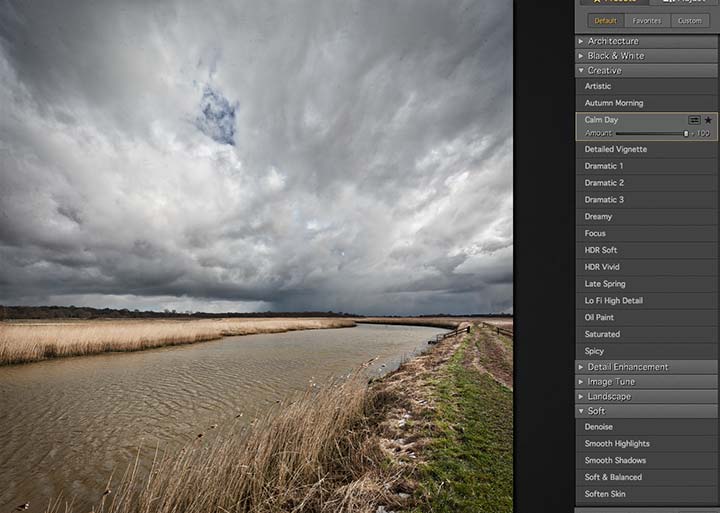
Task: Apply the Autumn Morning preset
Action: 646,103
